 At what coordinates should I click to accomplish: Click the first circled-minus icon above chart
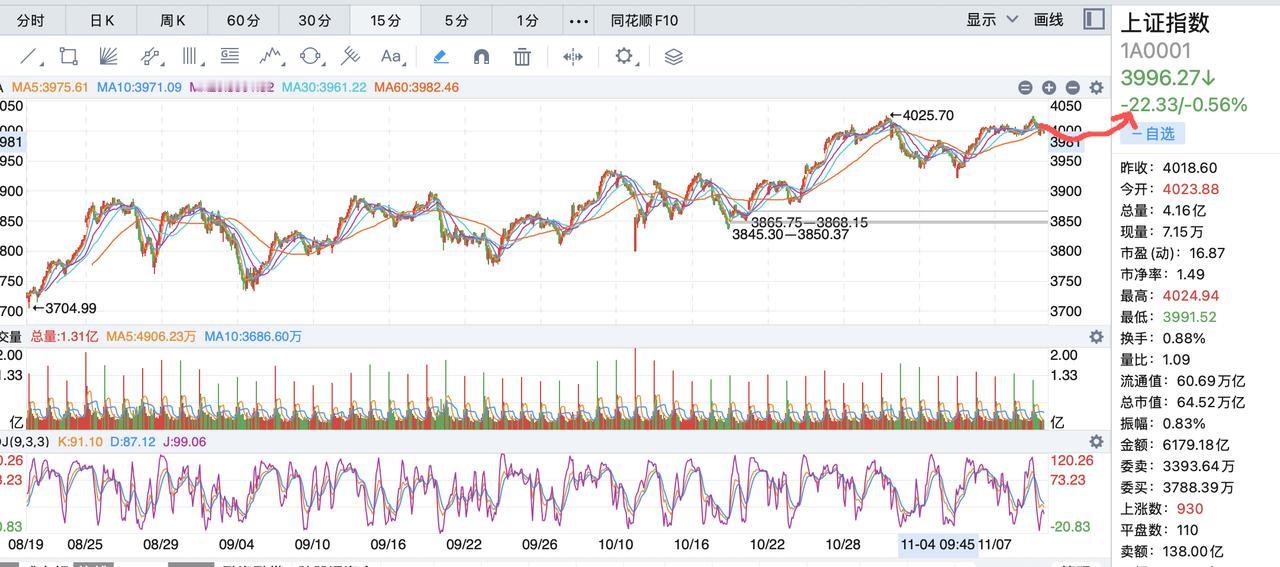click(x=1025, y=88)
